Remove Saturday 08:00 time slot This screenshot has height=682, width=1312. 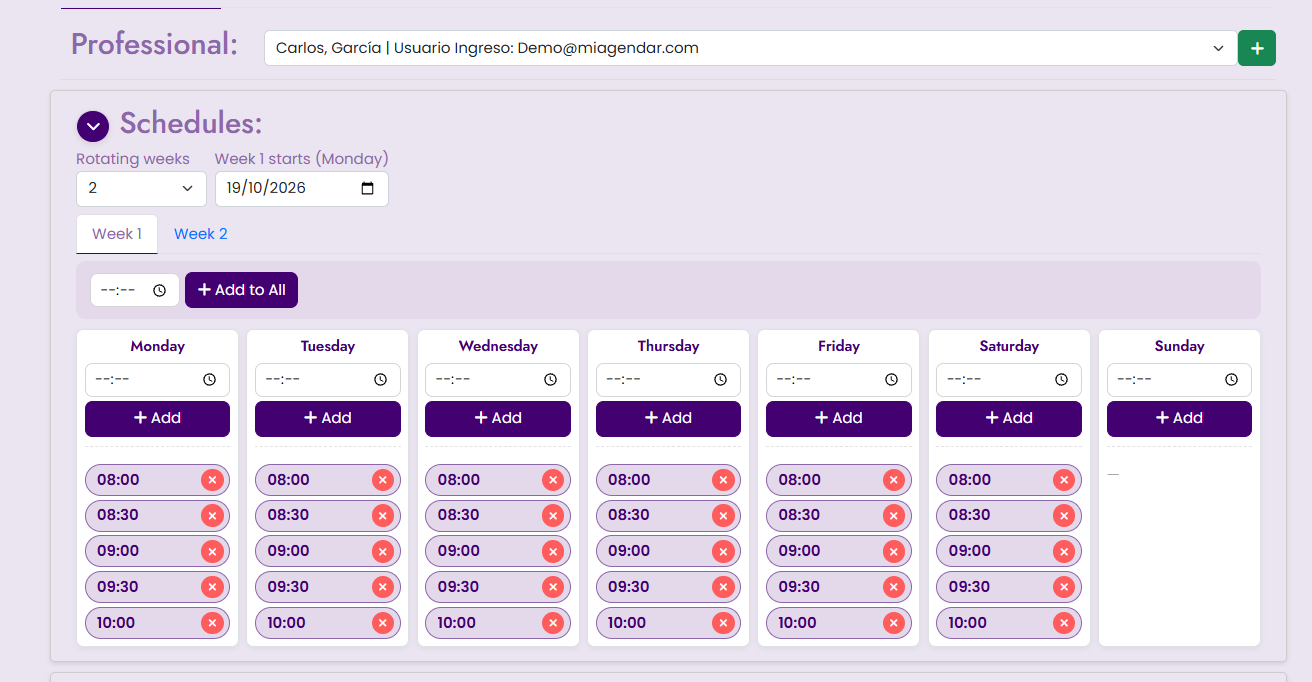click(x=1063, y=480)
